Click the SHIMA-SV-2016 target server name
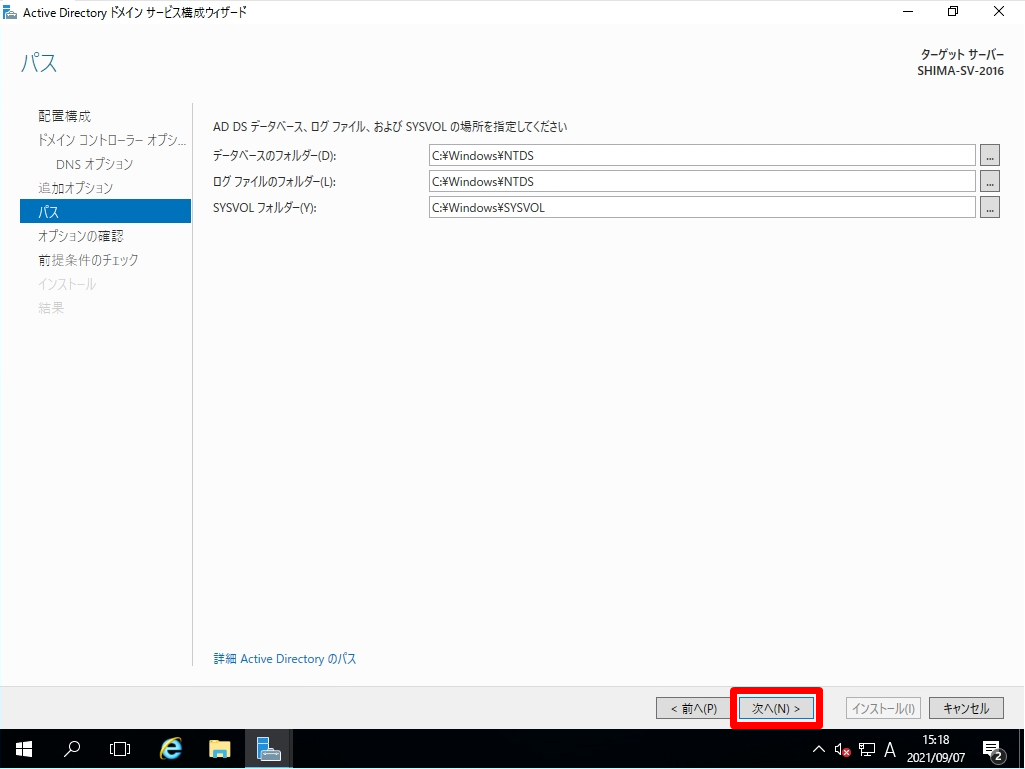Image resolution: width=1025 pixels, height=769 pixels. click(960, 71)
